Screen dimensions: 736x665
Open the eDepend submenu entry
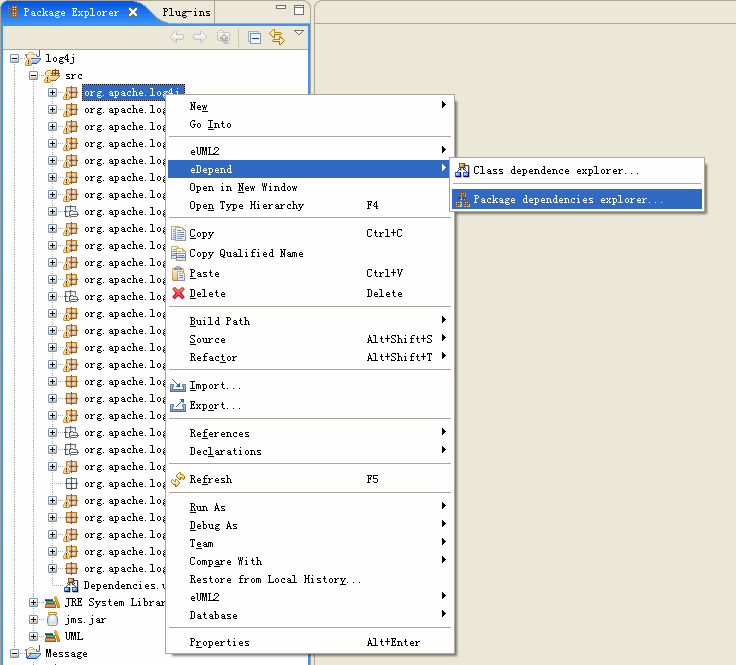tap(310, 169)
